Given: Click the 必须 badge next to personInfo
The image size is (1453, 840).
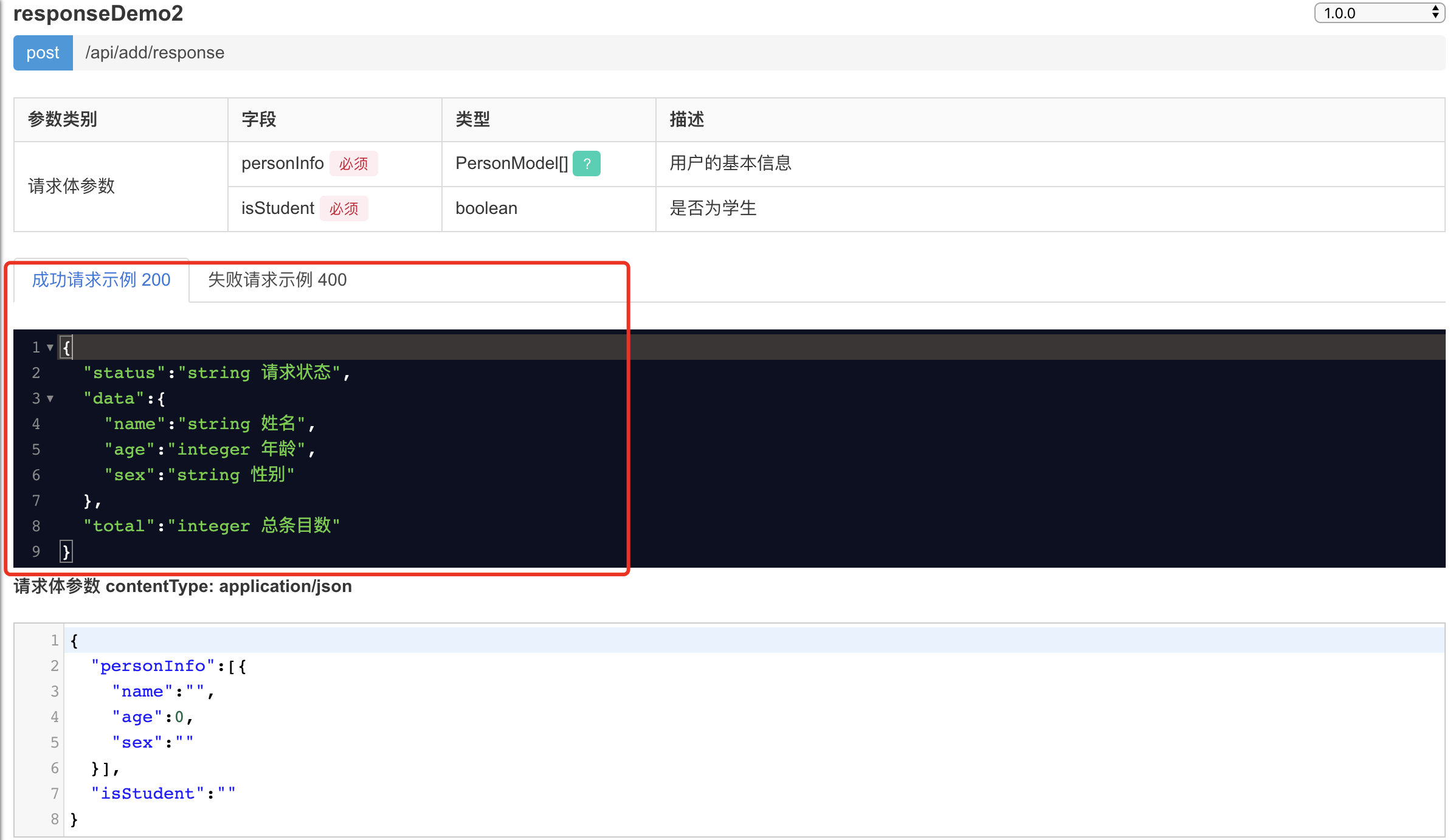Looking at the screenshot, I should [x=353, y=164].
